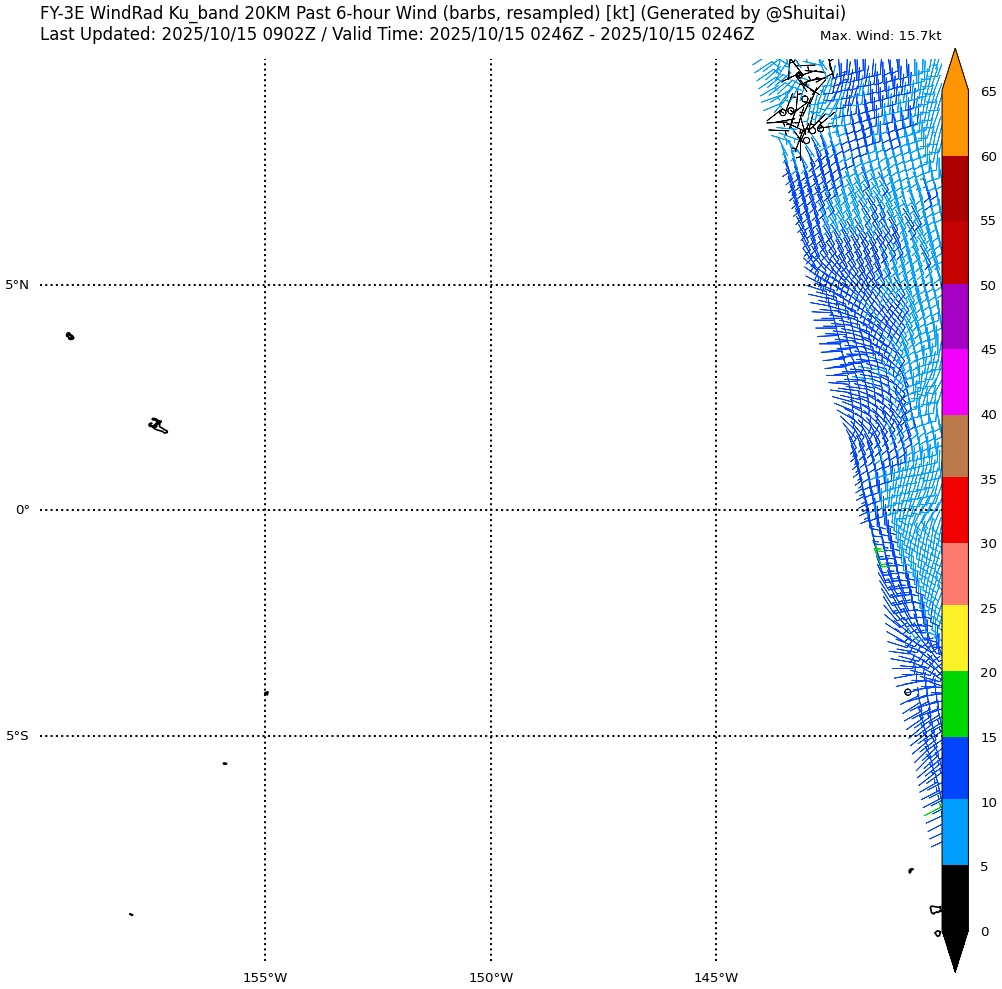
Task: Click the orange arrow atop the colorbar
Action: [955, 72]
